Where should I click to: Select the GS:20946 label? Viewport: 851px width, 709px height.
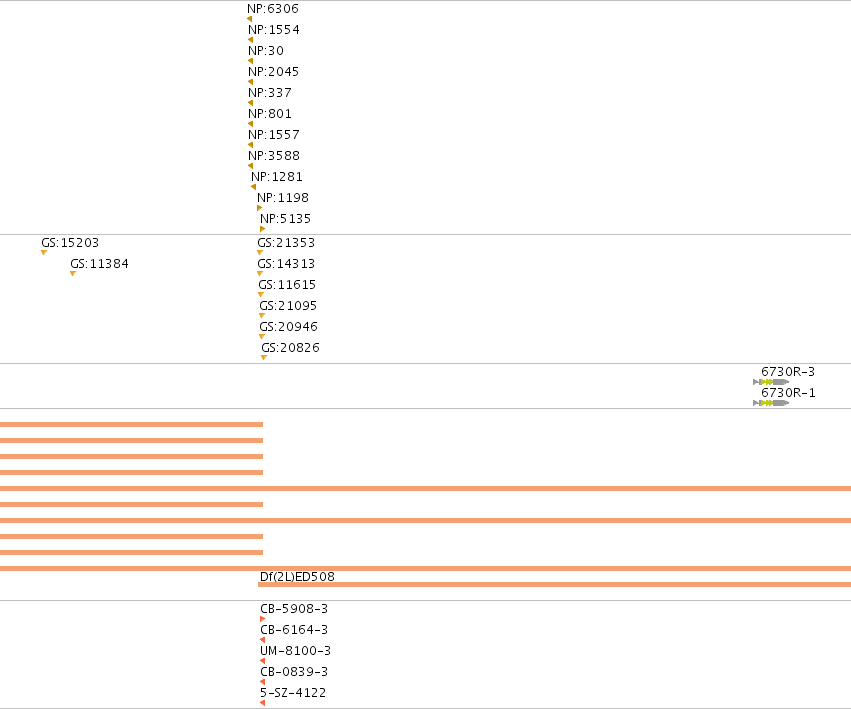point(288,327)
